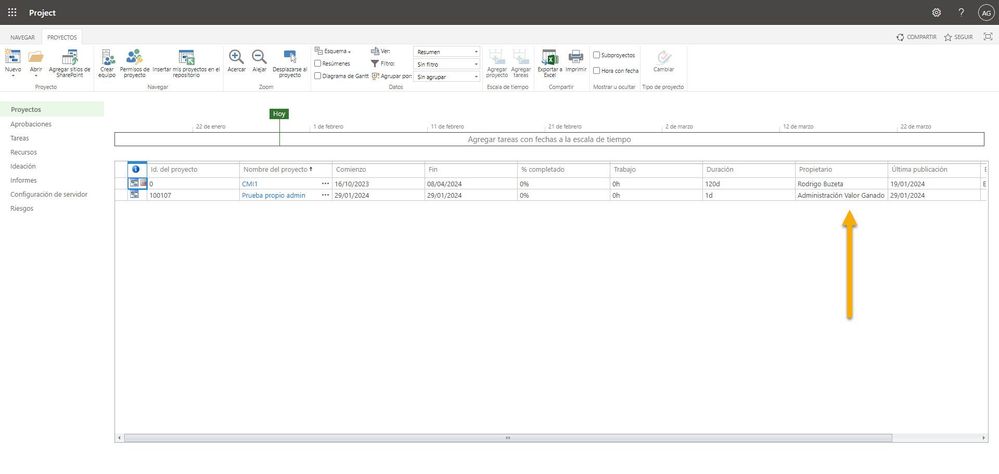Screen dimensions: 999x474
Task: Select the Administración Valor Ganado cell
Action: [841, 195]
